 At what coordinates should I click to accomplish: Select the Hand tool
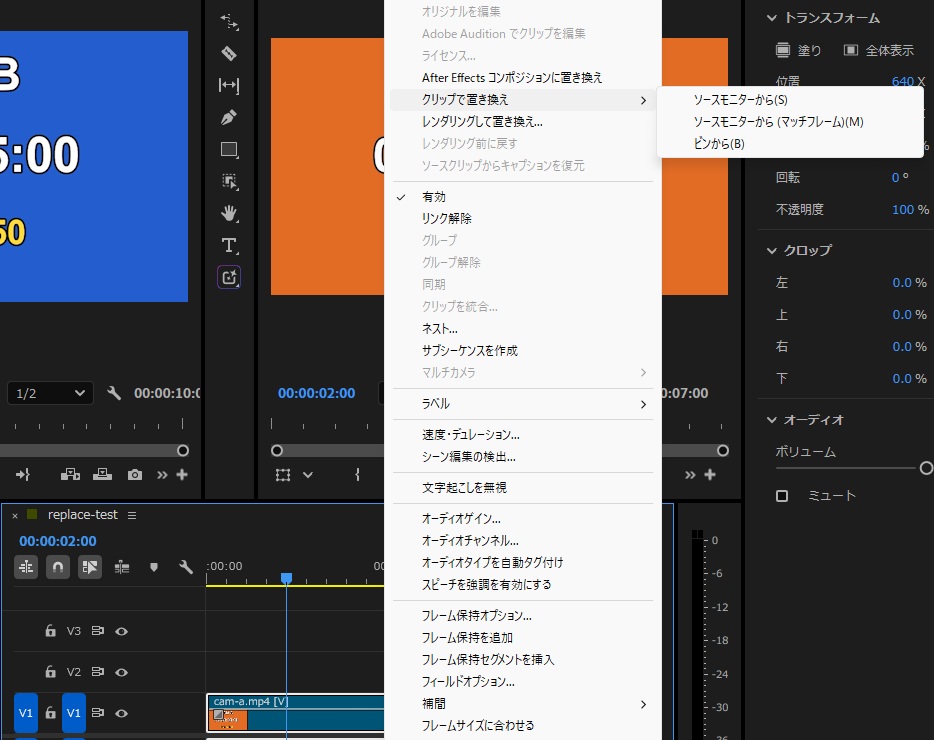click(229, 213)
